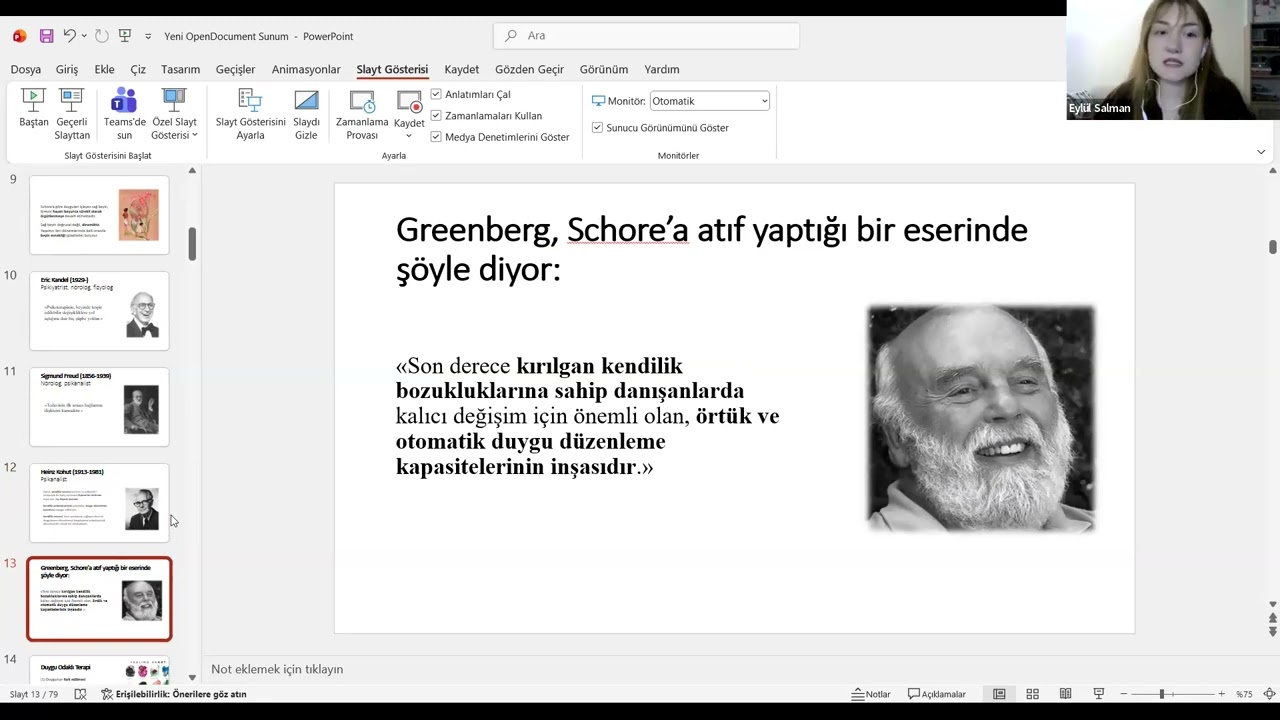
Task: Start presentation from quick access toolbar icon
Action: (x=125, y=36)
